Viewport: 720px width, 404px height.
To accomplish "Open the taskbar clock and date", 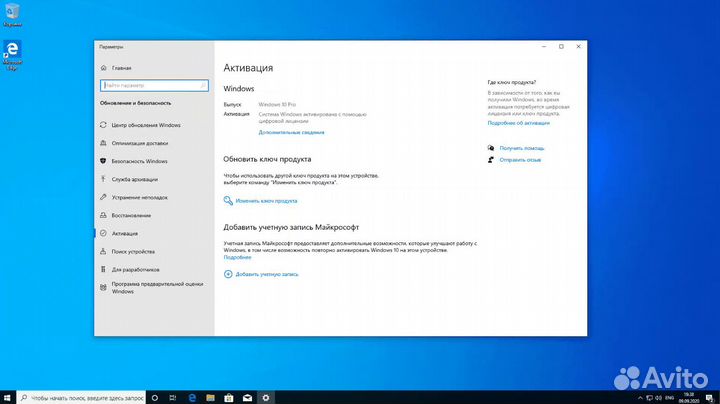I will pos(689,398).
